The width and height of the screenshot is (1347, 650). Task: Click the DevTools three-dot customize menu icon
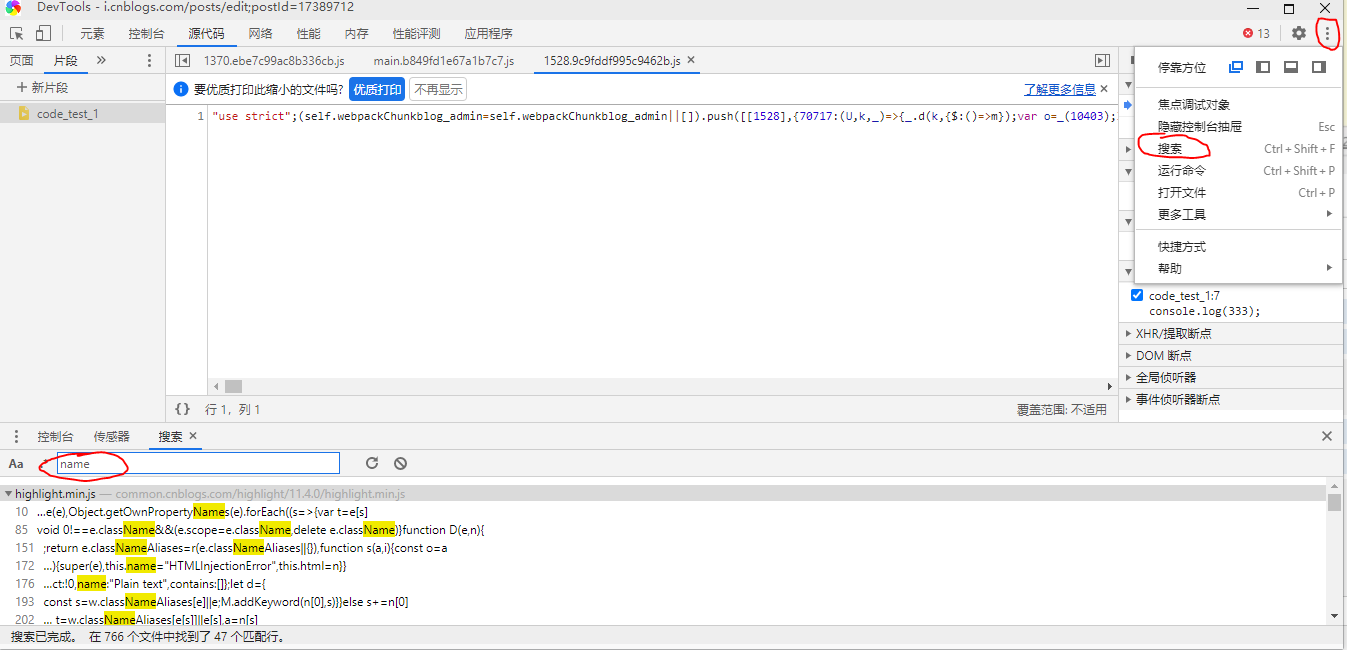[x=1327, y=33]
